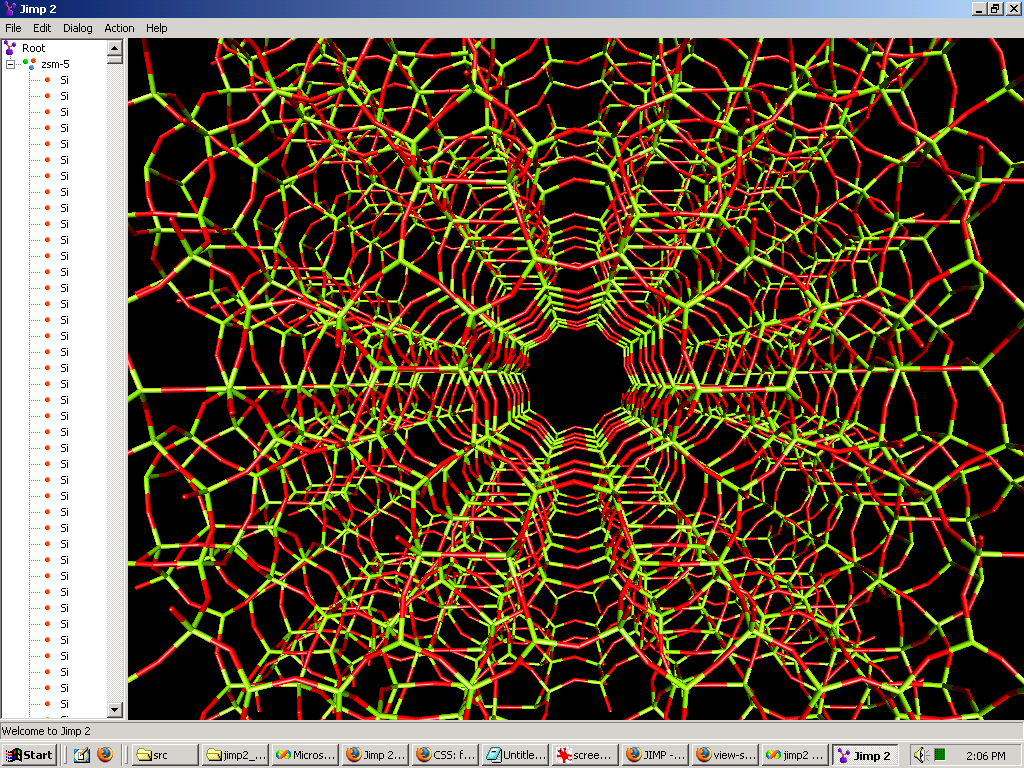Click the volume speaker tray icon
Viewport: 1024px width, 768px height.
[921, 755]
